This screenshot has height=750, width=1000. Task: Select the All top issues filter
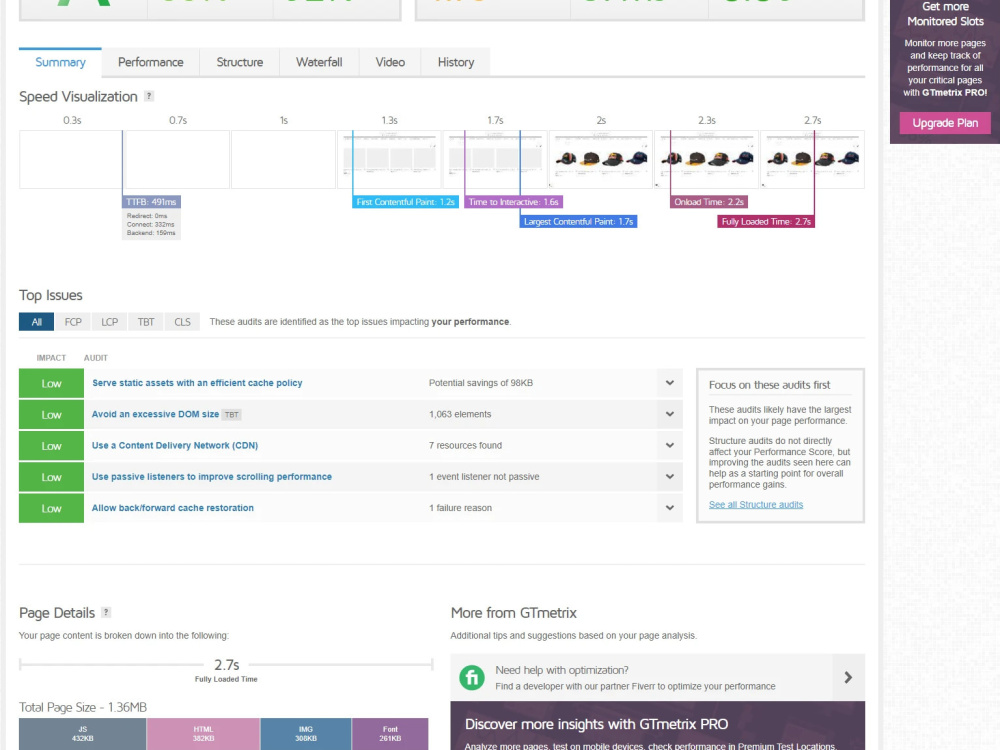pyautogui.click(x=36, y=322)
